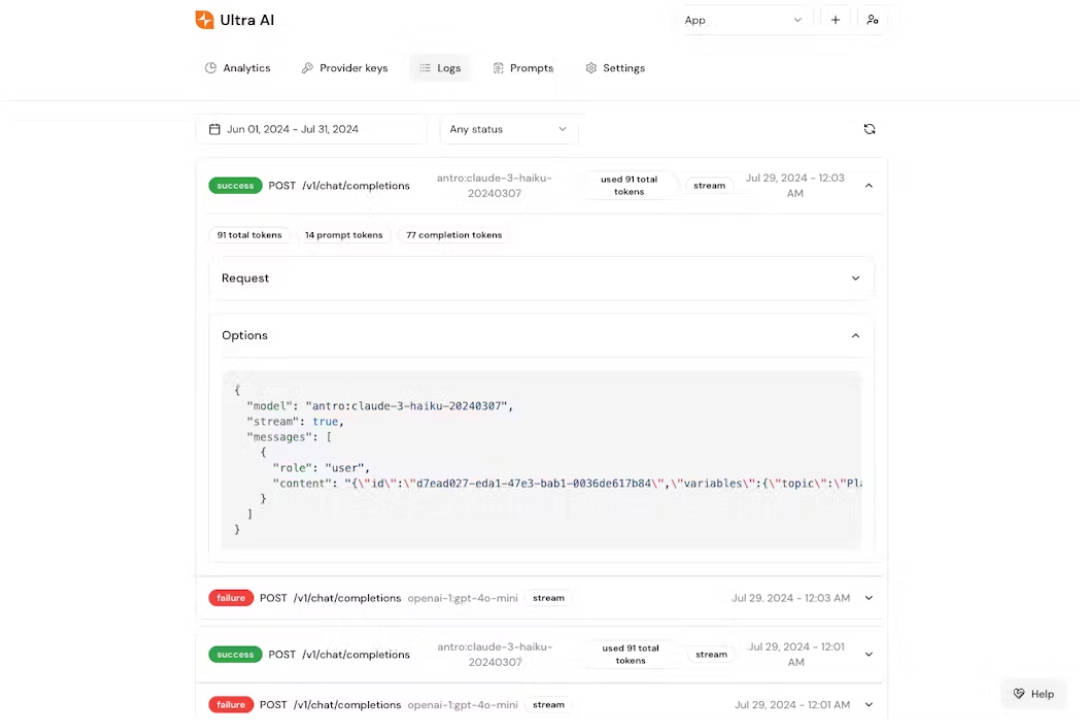The image size is (1081, 720).
Task: Open the Any status filter dropdown
Action: click(x=508, y=129)
